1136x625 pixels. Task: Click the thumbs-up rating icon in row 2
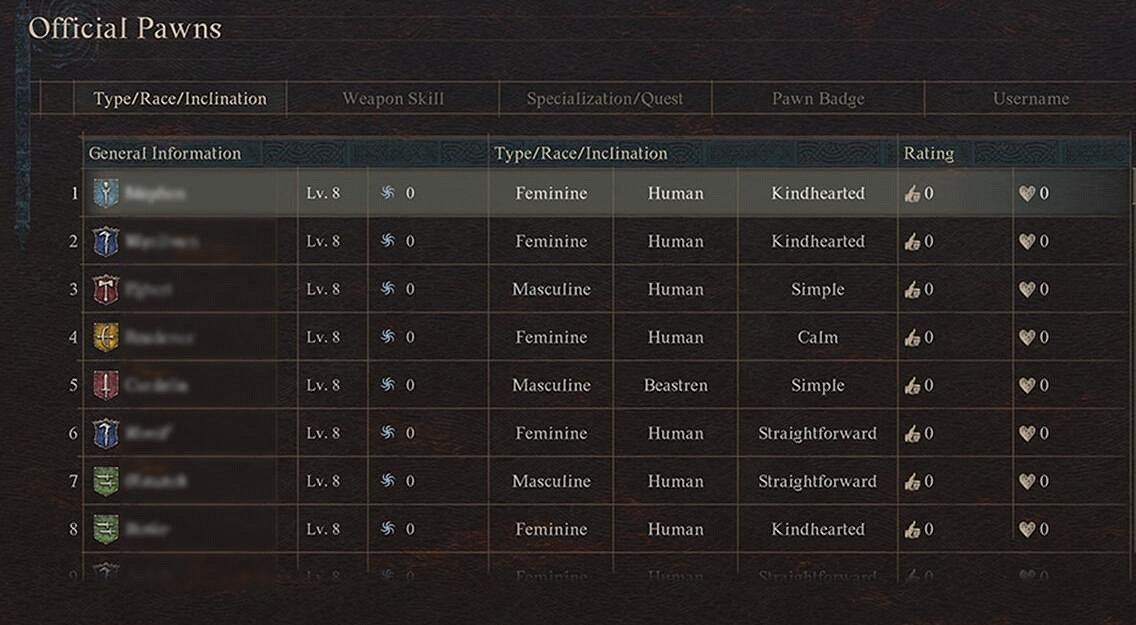(912, 241)
